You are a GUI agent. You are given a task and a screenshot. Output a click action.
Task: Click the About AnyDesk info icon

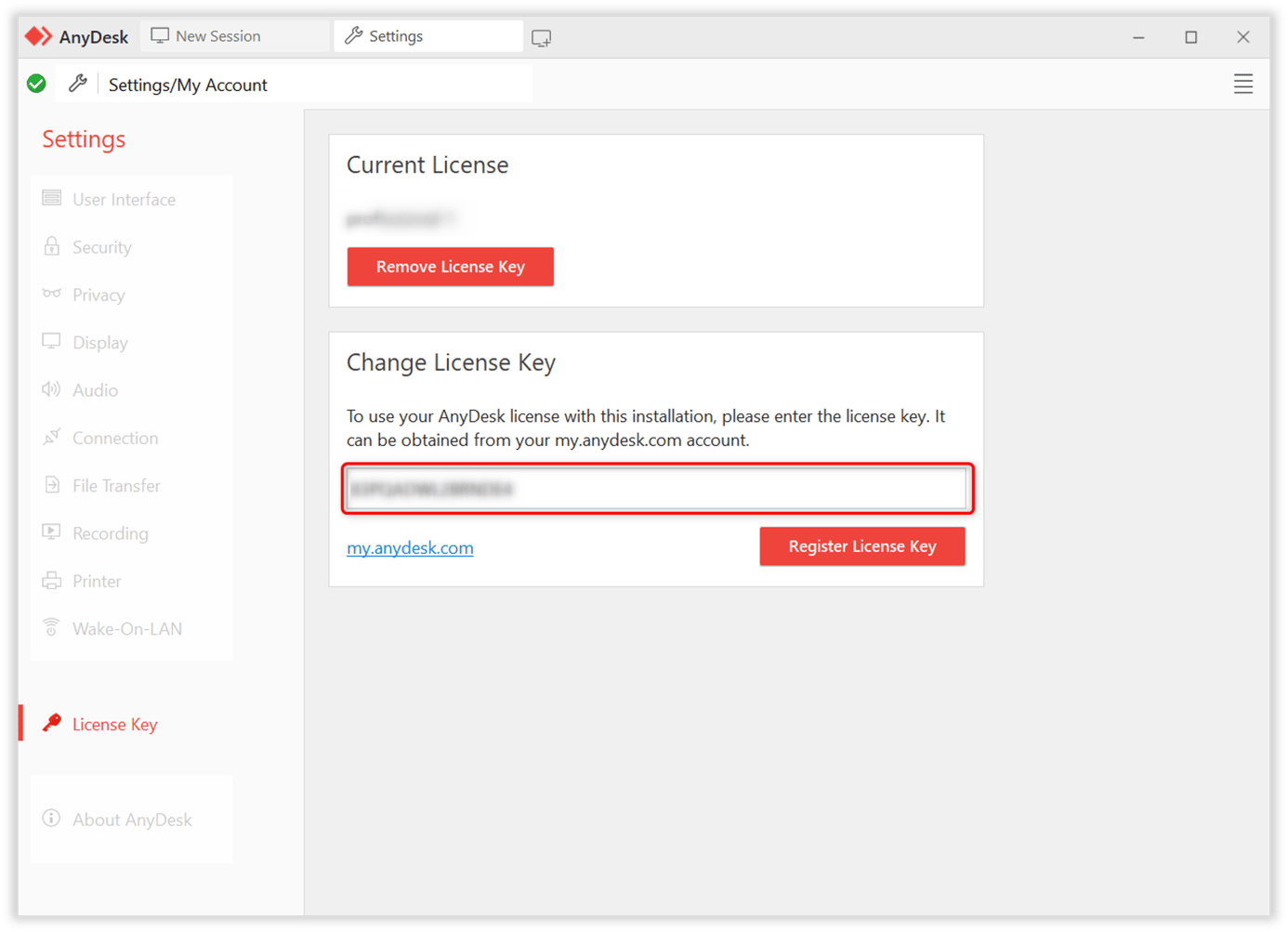point(52,819)
